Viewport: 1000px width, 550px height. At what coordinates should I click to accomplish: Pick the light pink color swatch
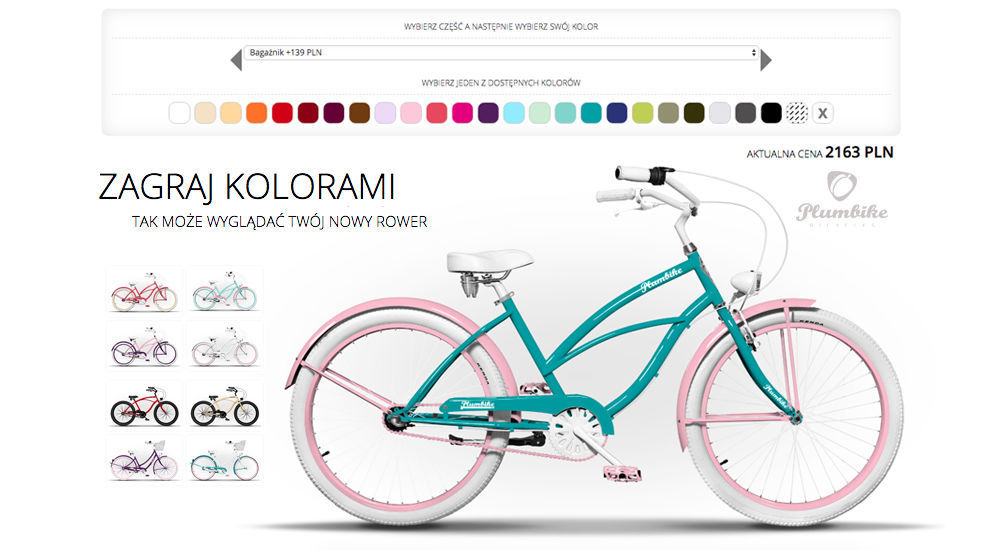411,113
